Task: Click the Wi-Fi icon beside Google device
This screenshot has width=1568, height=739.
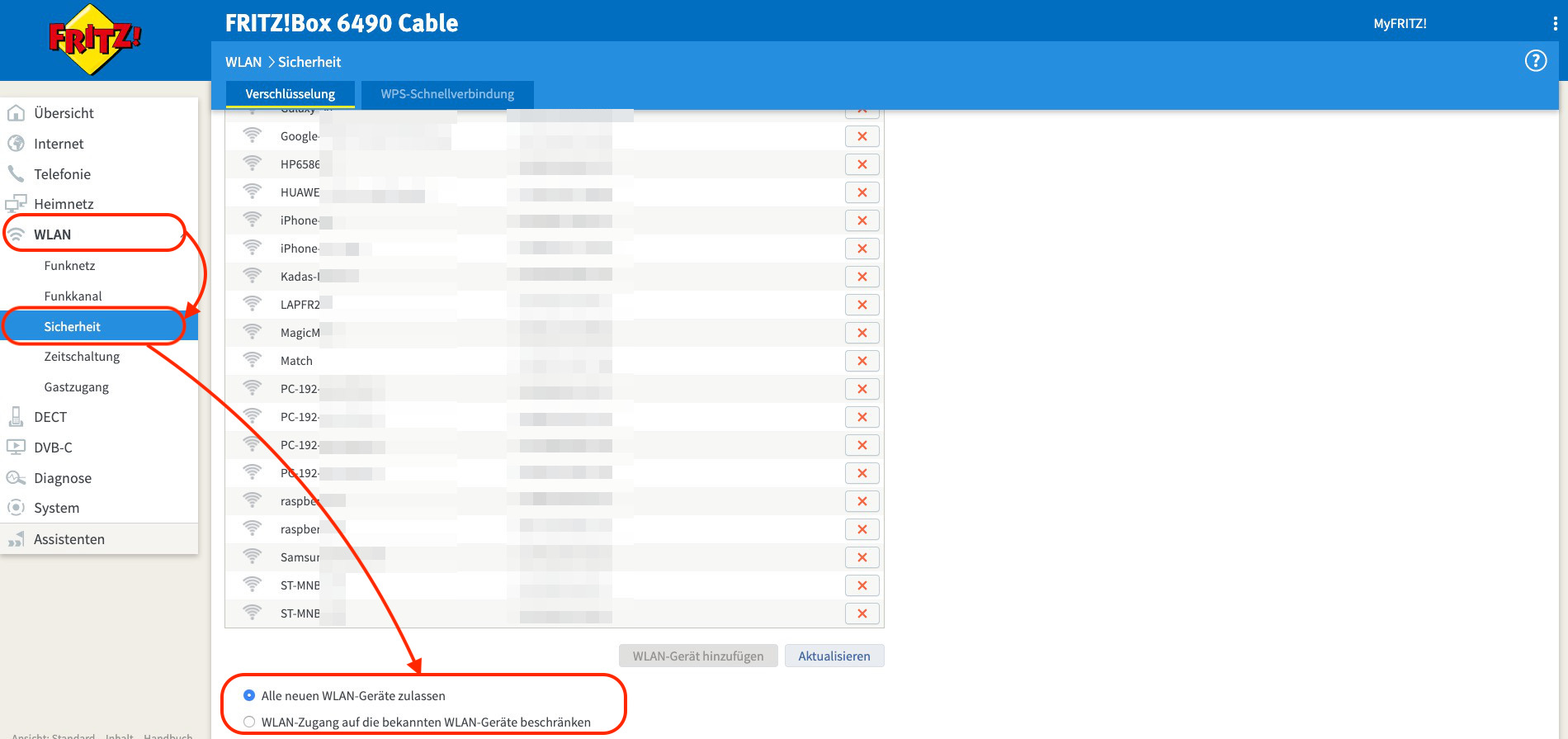Action: (x=252, y=135)
